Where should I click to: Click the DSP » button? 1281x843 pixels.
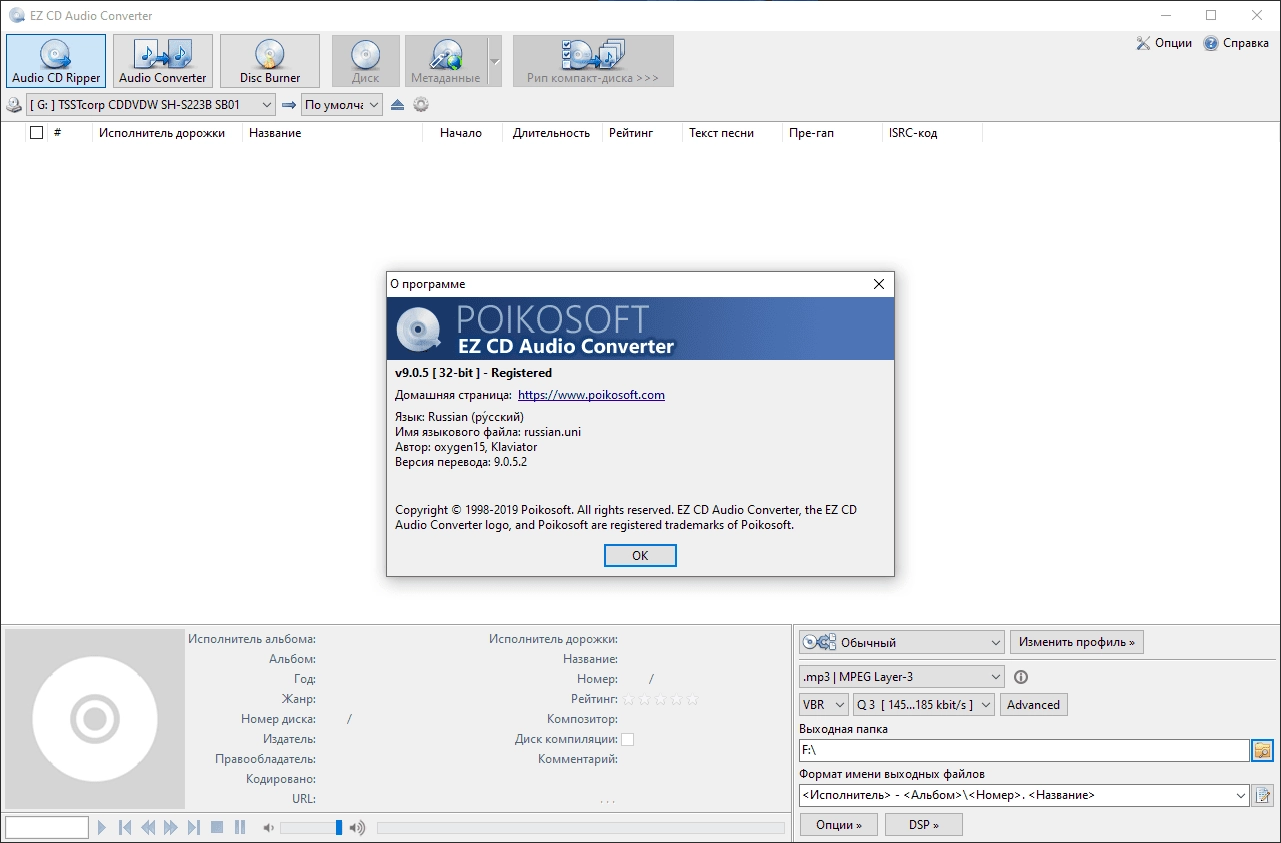[x=924, y=825]
